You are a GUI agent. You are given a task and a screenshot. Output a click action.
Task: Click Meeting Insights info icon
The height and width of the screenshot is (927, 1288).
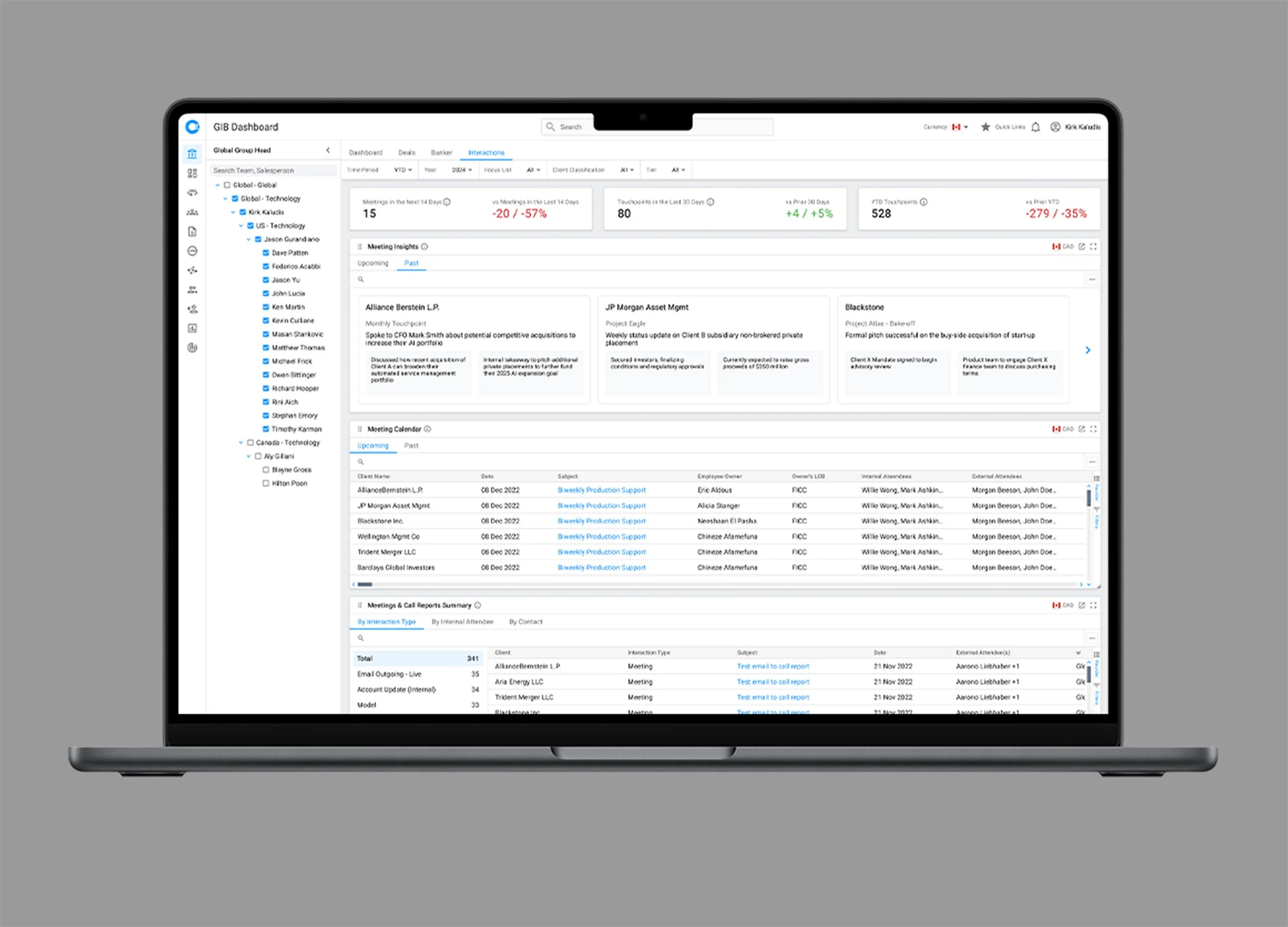(425, 246)
